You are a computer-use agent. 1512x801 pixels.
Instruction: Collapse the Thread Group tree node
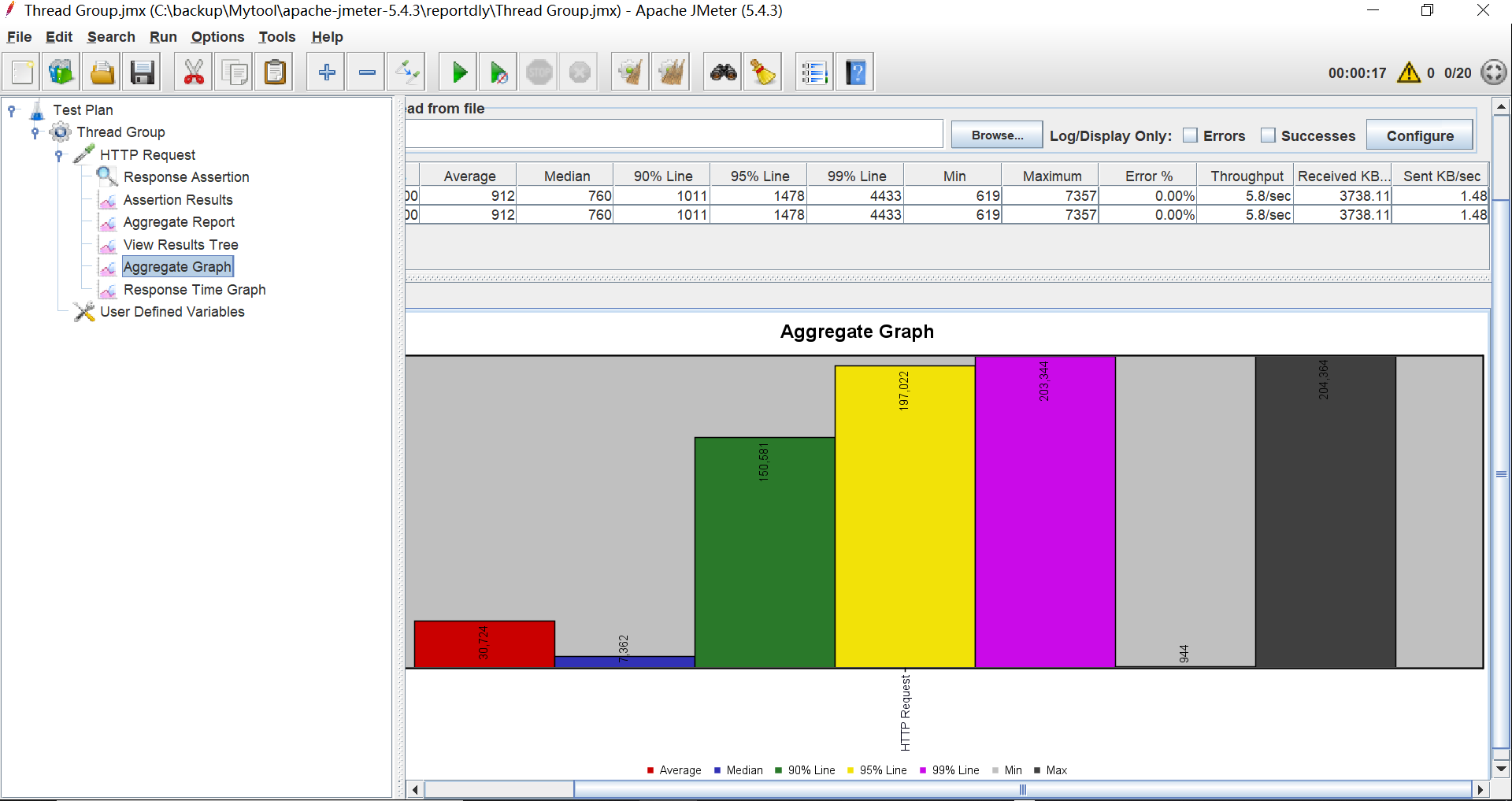click(35, 132)
